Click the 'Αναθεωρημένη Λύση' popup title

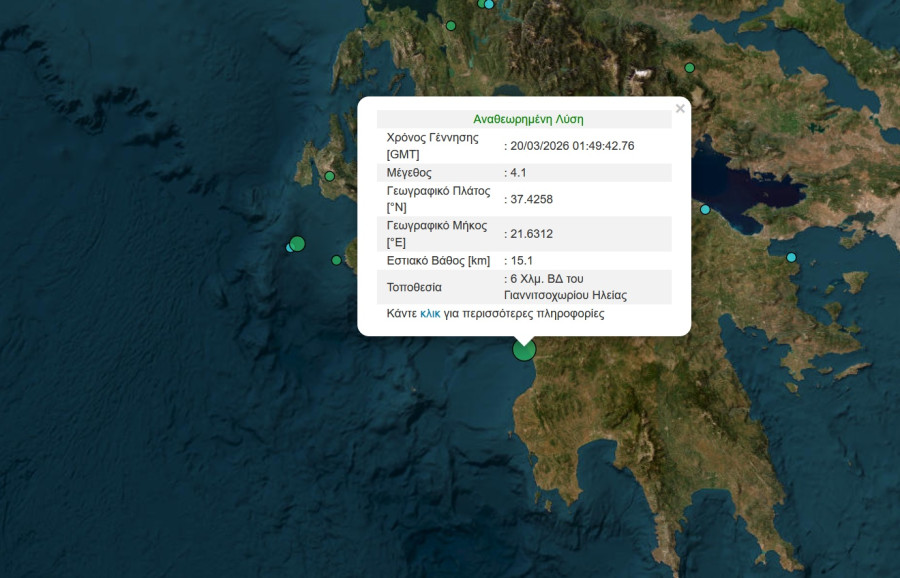[524, 119]
